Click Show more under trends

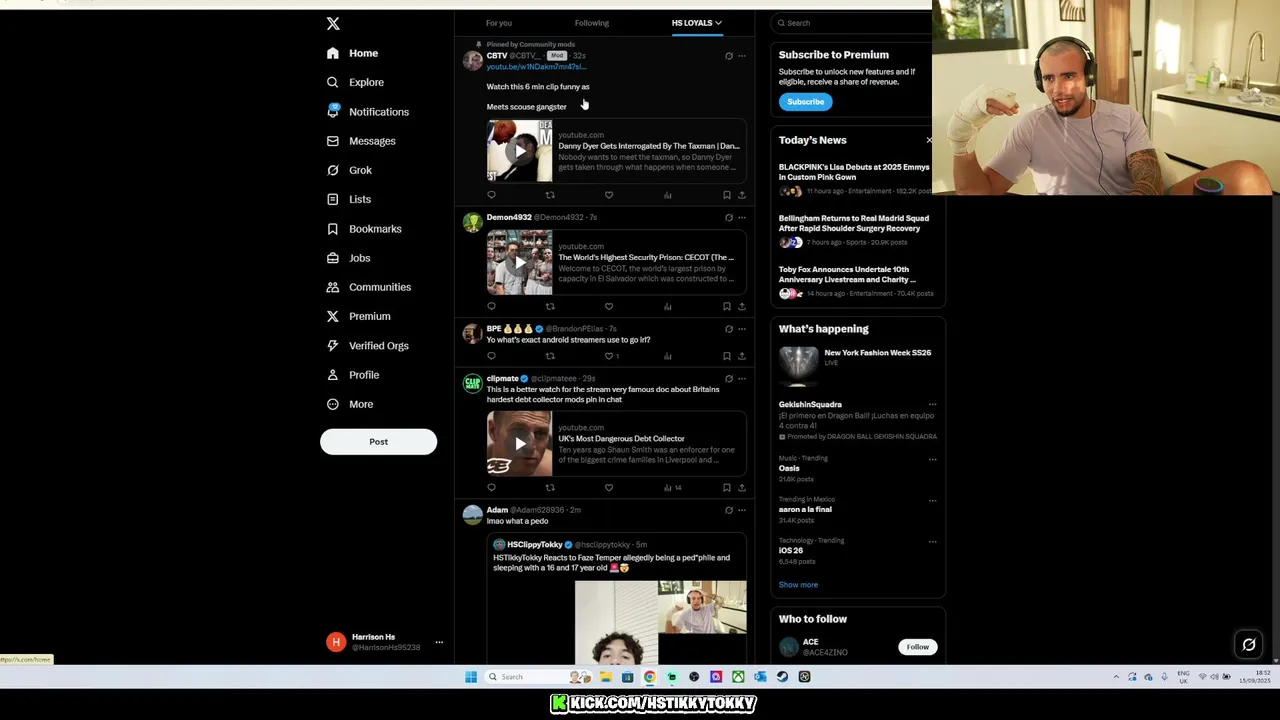(x=798, y=585)
